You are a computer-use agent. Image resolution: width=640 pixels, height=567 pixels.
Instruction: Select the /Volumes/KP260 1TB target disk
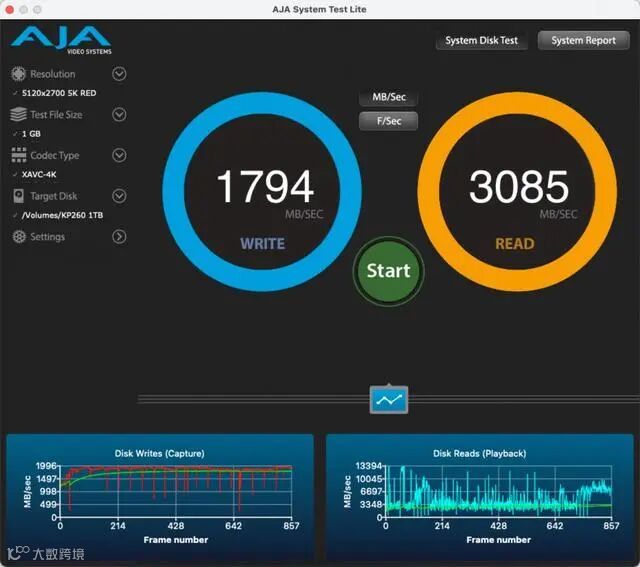click(x=62, y=215)
